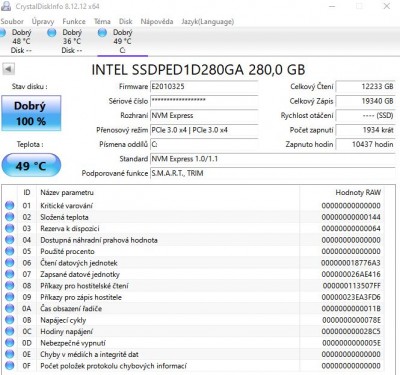Click the Celkový Čtení value 12233 GB
The height and width of the screenshot is (375, 400).
point(365,87)
